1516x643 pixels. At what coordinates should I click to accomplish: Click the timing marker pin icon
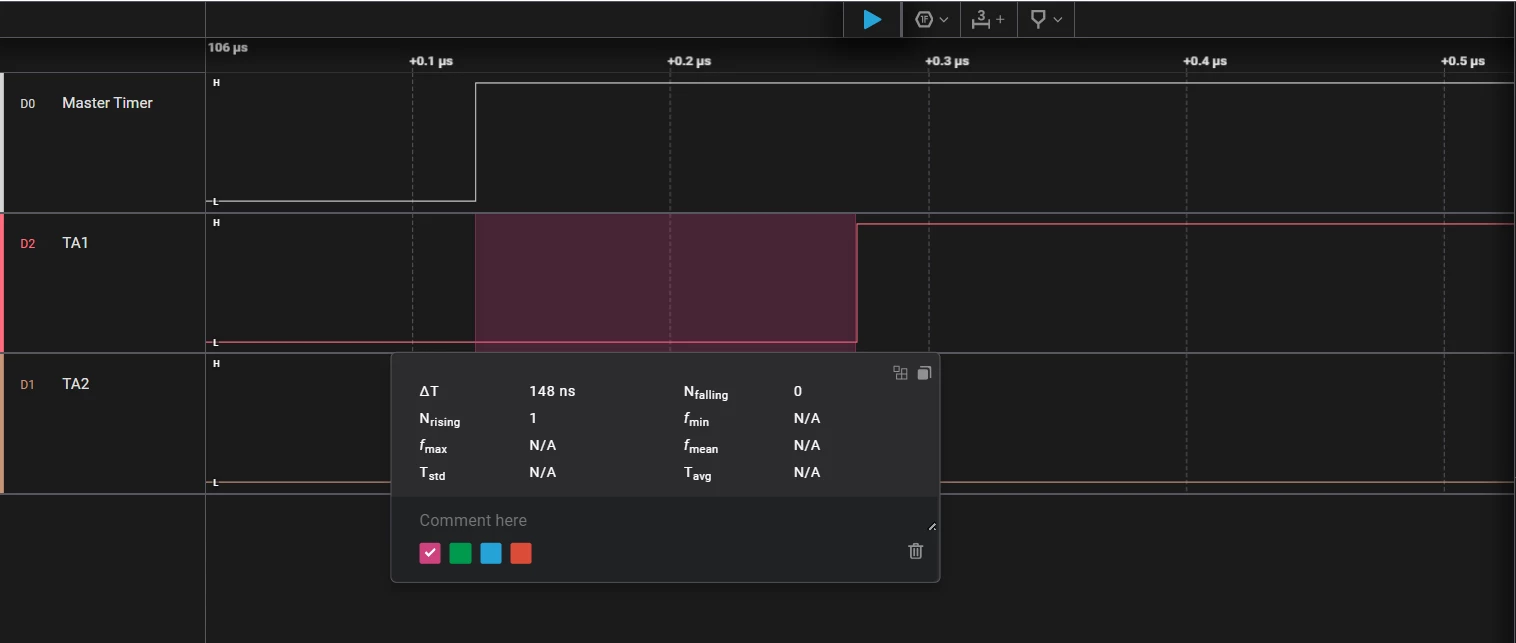tap(1038, 19)
